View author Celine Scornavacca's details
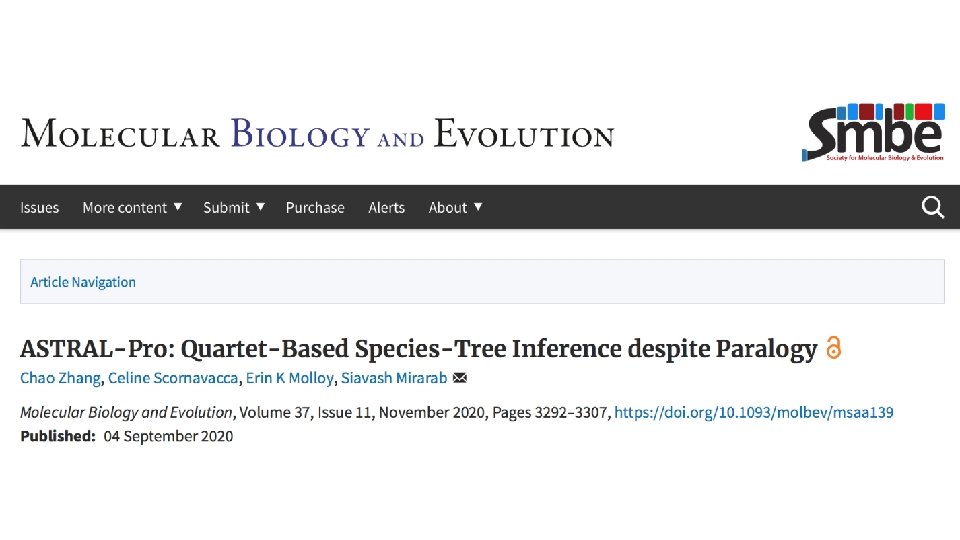960x540 pixels. (x=175, y=378)
